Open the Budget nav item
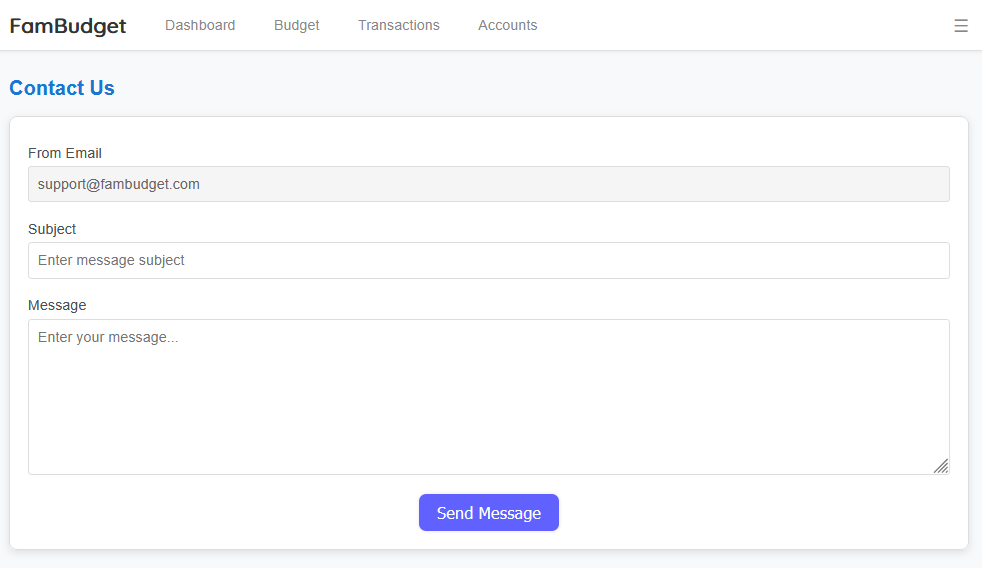Screen dimensions: 982x568 (x=297, y=26)
